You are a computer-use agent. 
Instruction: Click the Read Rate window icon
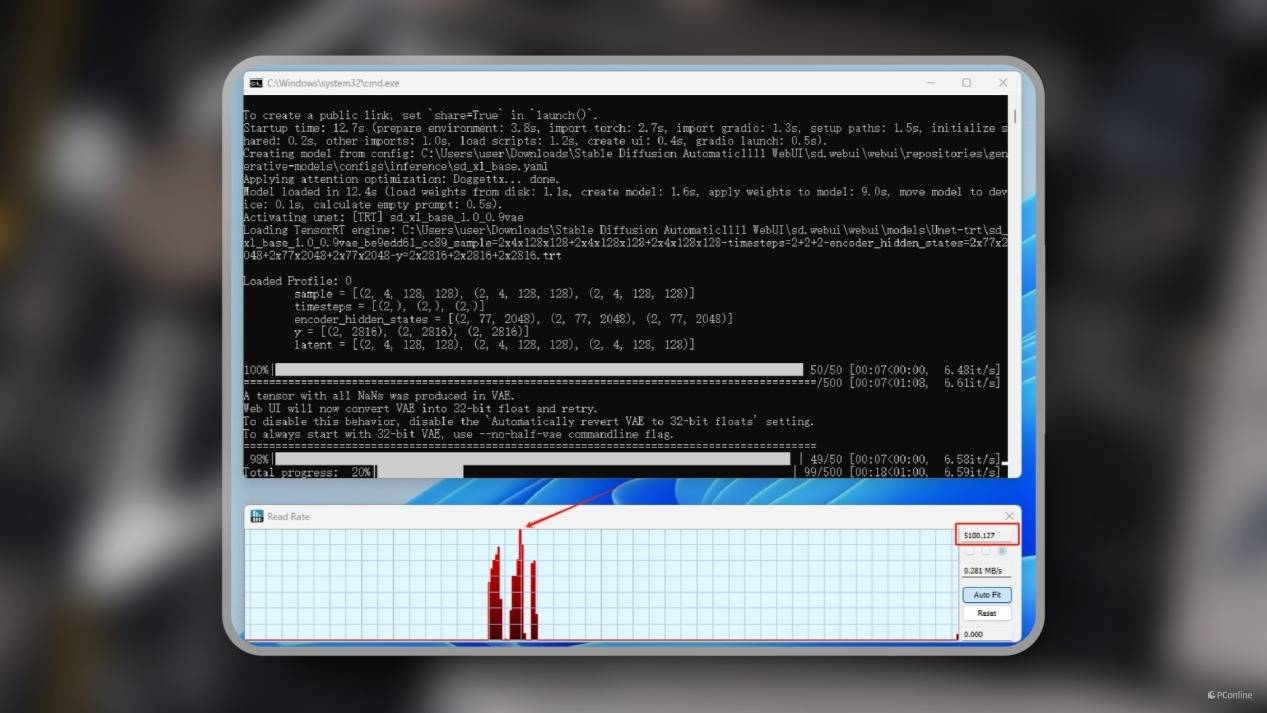click(256, 516)
